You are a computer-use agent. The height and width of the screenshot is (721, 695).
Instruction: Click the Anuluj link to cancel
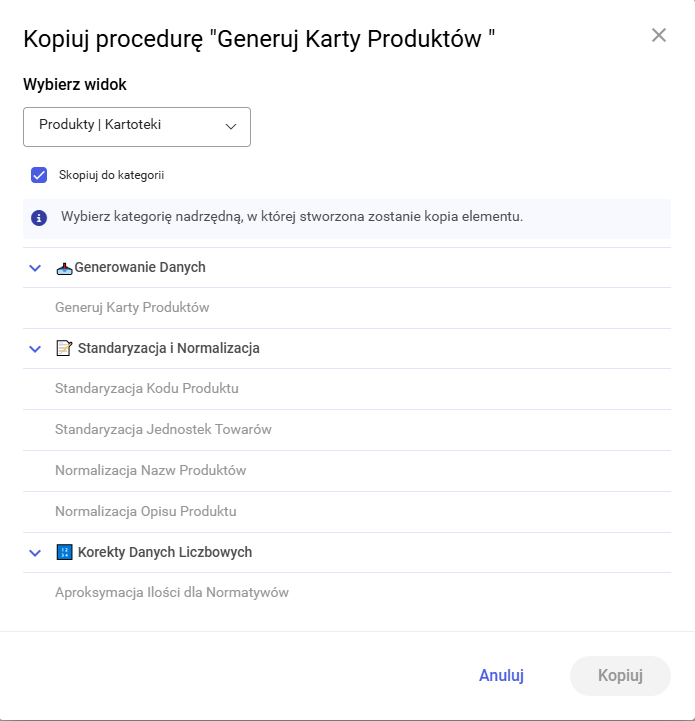pyautogui.click(x=501, y=675)
